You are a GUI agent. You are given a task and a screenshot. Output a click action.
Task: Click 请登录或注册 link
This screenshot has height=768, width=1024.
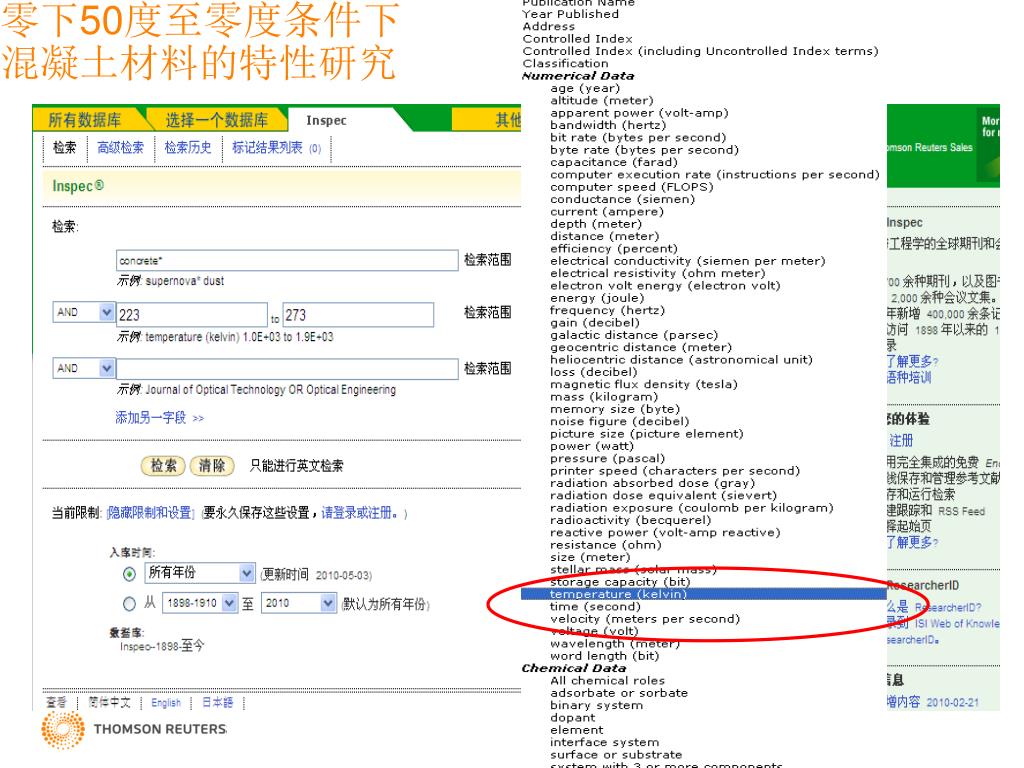click(x=359, y=513)
